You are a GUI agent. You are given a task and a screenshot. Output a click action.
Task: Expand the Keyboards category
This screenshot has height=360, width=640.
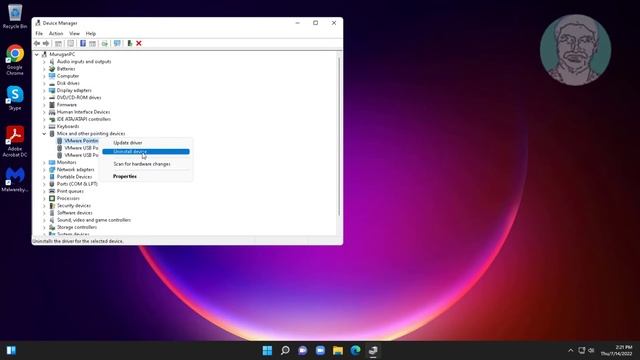[44, 127]
